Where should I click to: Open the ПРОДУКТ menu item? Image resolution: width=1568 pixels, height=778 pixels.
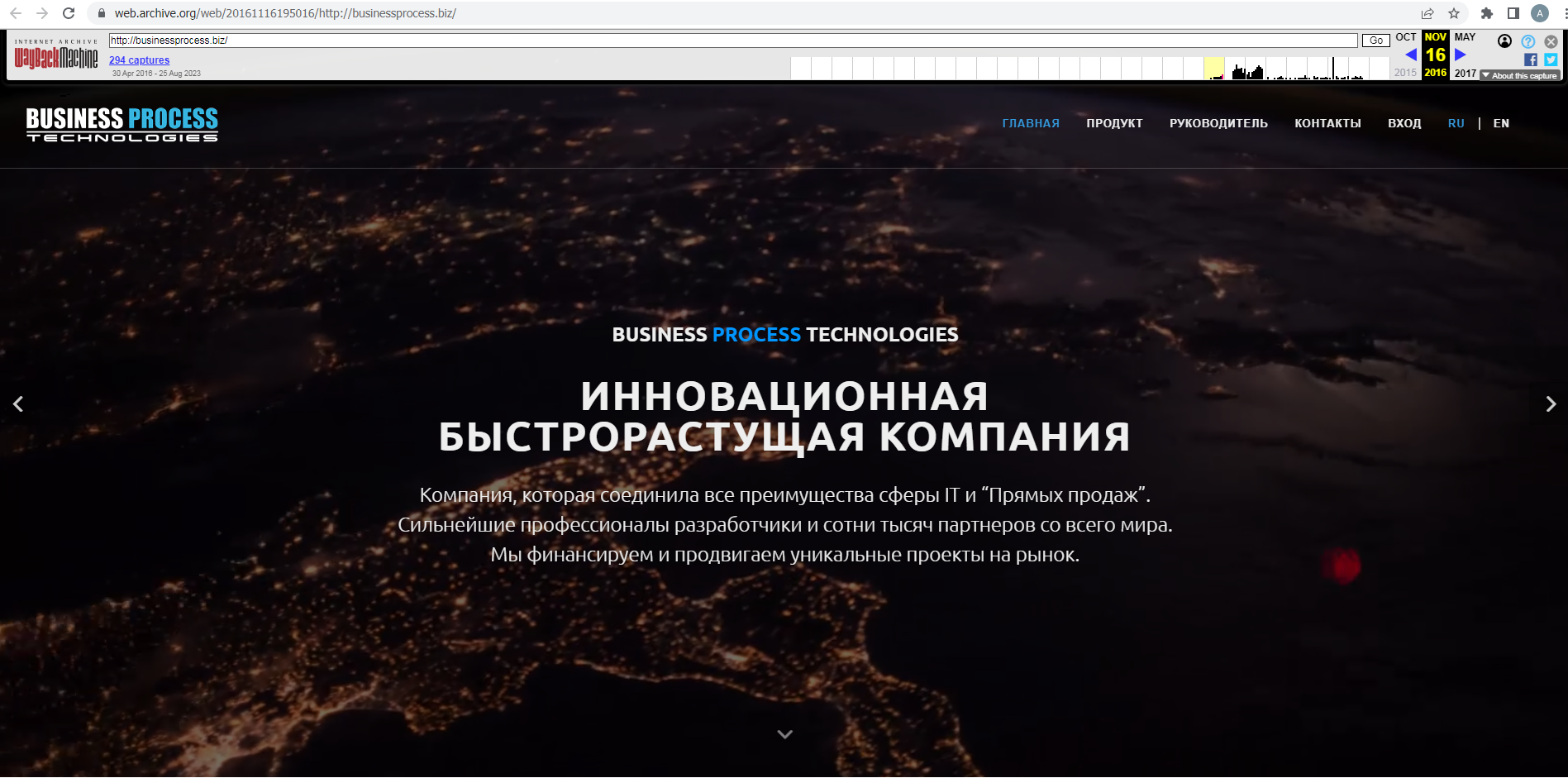pos(1114,123)
